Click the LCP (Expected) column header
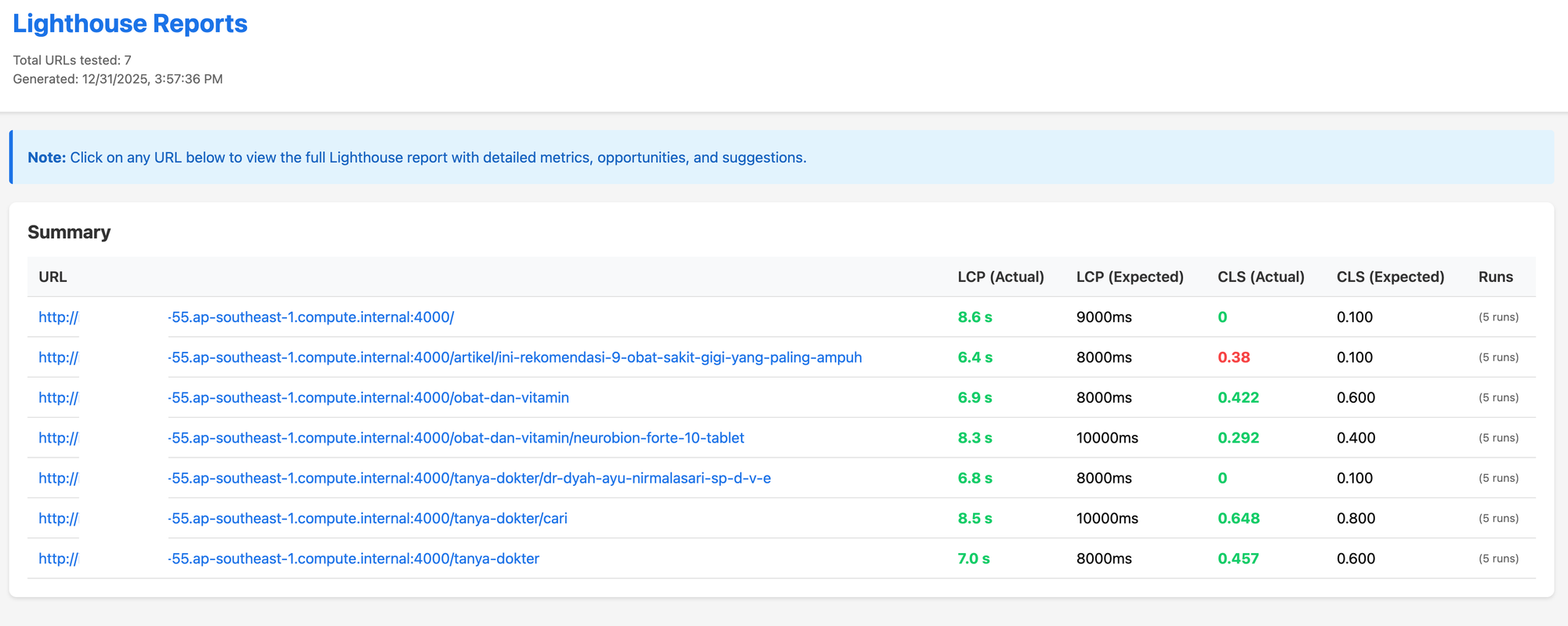 (x=1130, y=277)
